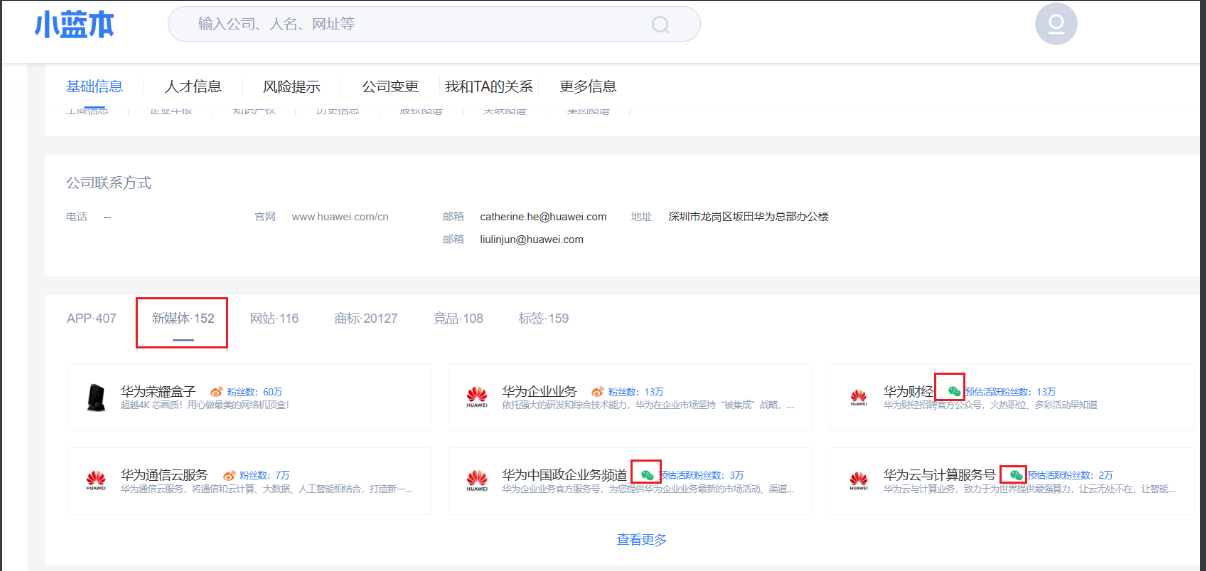The image size is (1206, 571).
Task: Open the 网站·116 tab
Action: click(x=274, y=318)
